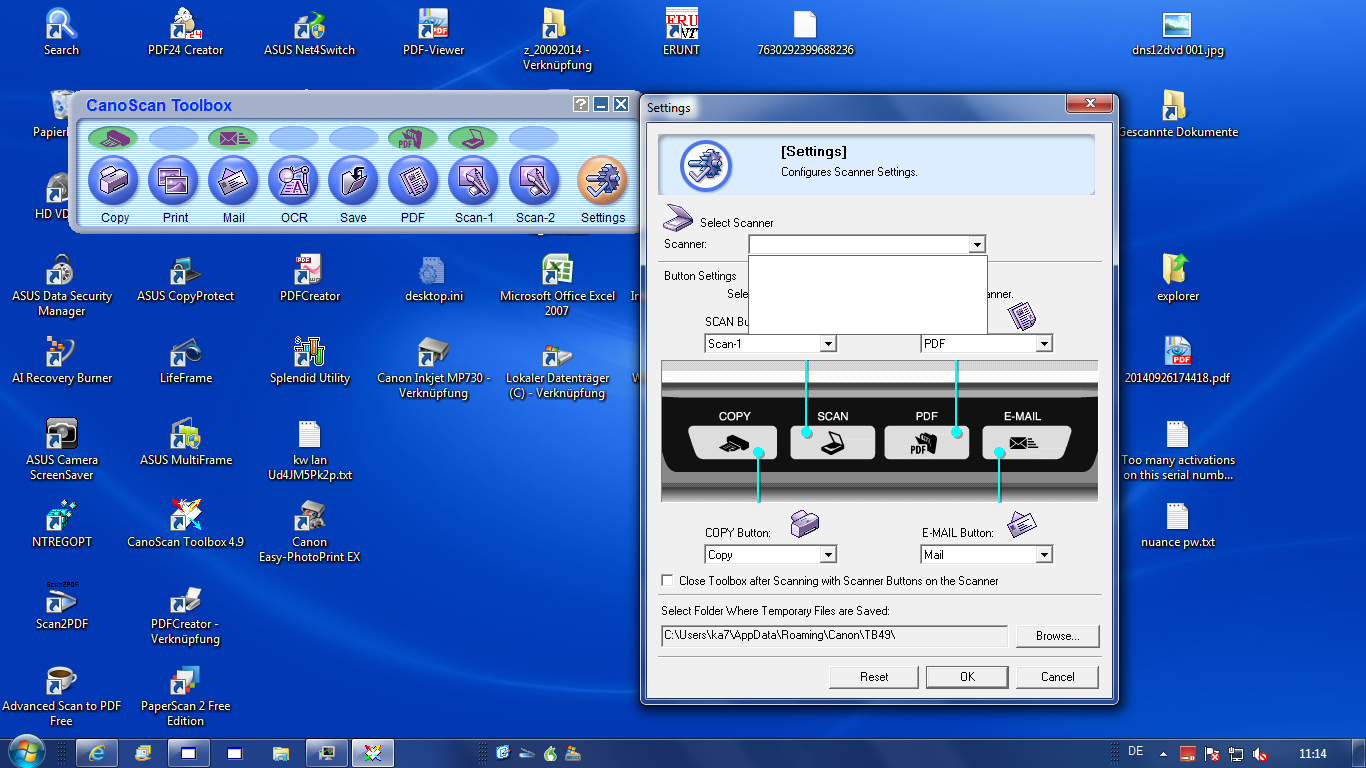The width and height of the screenshot is (1366, 768).
Task: Select PaperScan 2 Free Edition icon
Action: tap(186, 696)
